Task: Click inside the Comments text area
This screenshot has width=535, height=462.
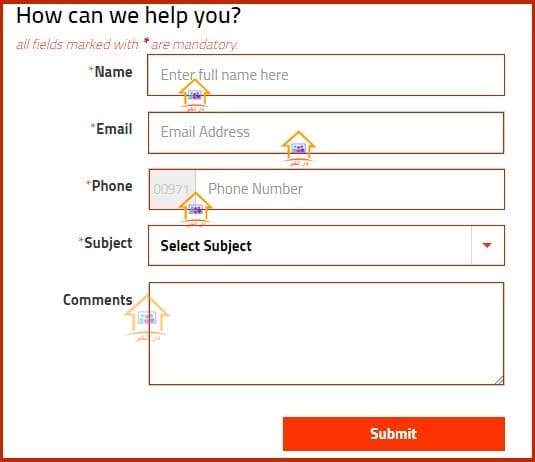Action: click(326, 333)
